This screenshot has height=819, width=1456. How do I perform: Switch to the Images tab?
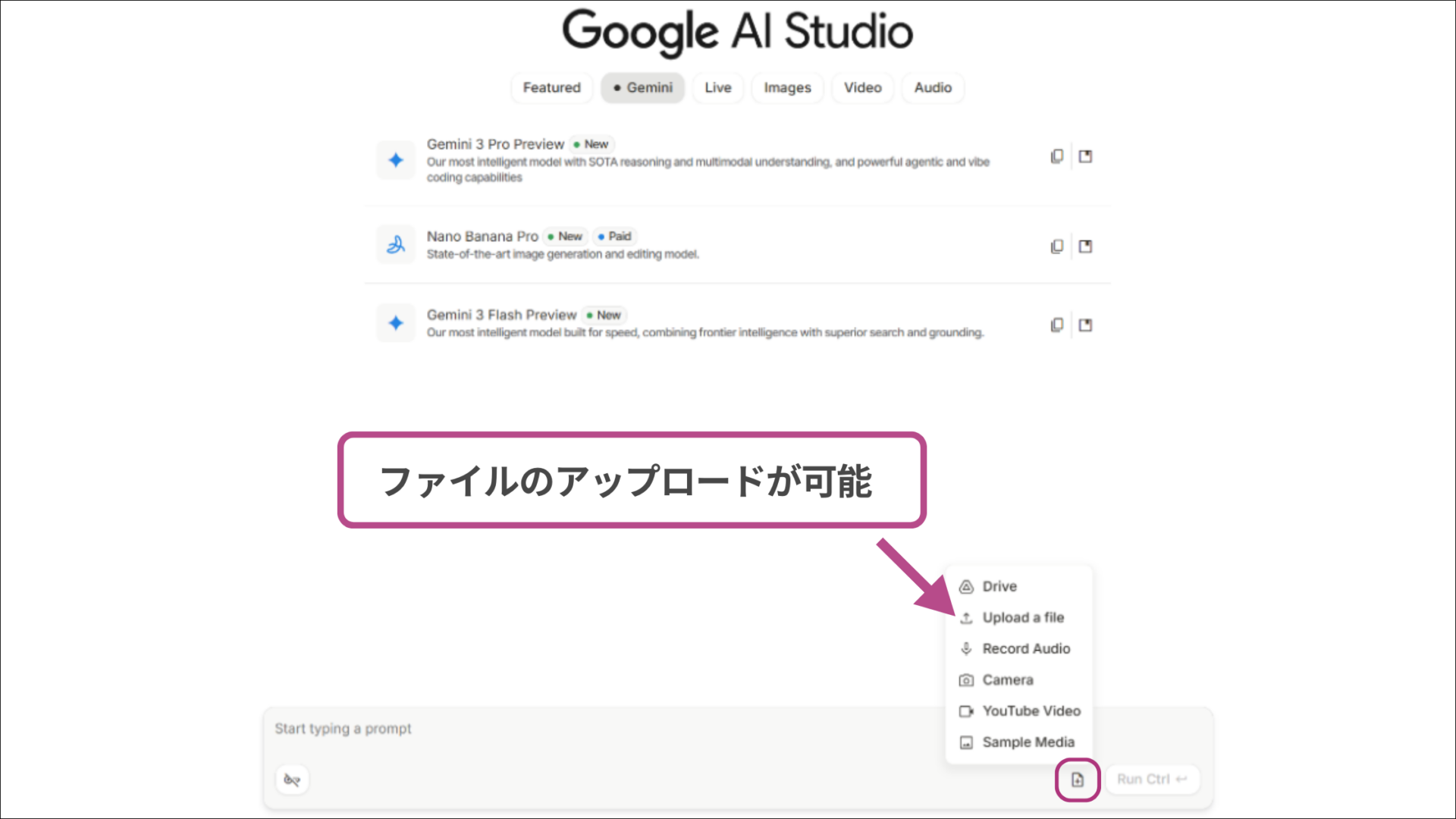[x=786, y=87]
